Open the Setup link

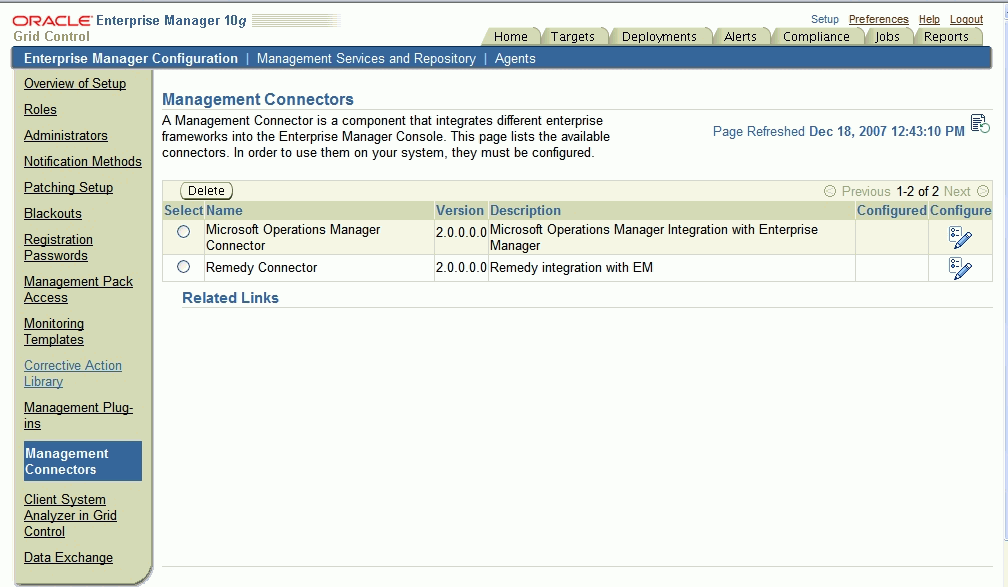(824, 19)
